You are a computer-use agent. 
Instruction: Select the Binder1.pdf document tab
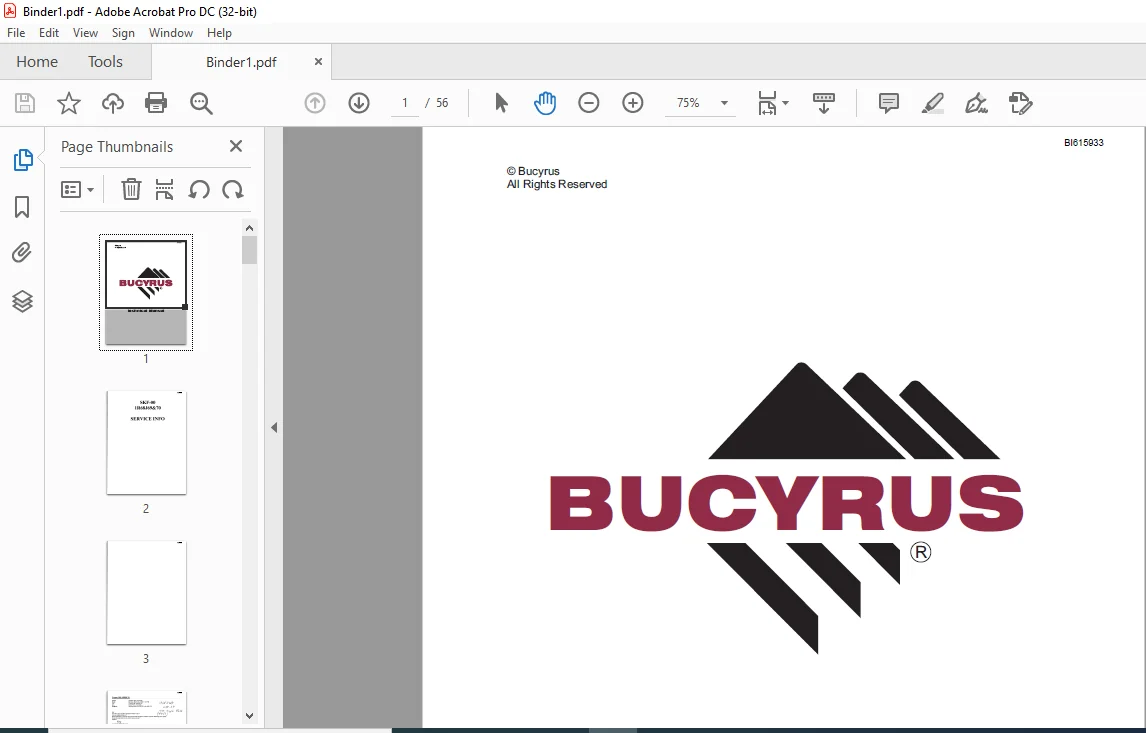[x=241, y=62]
